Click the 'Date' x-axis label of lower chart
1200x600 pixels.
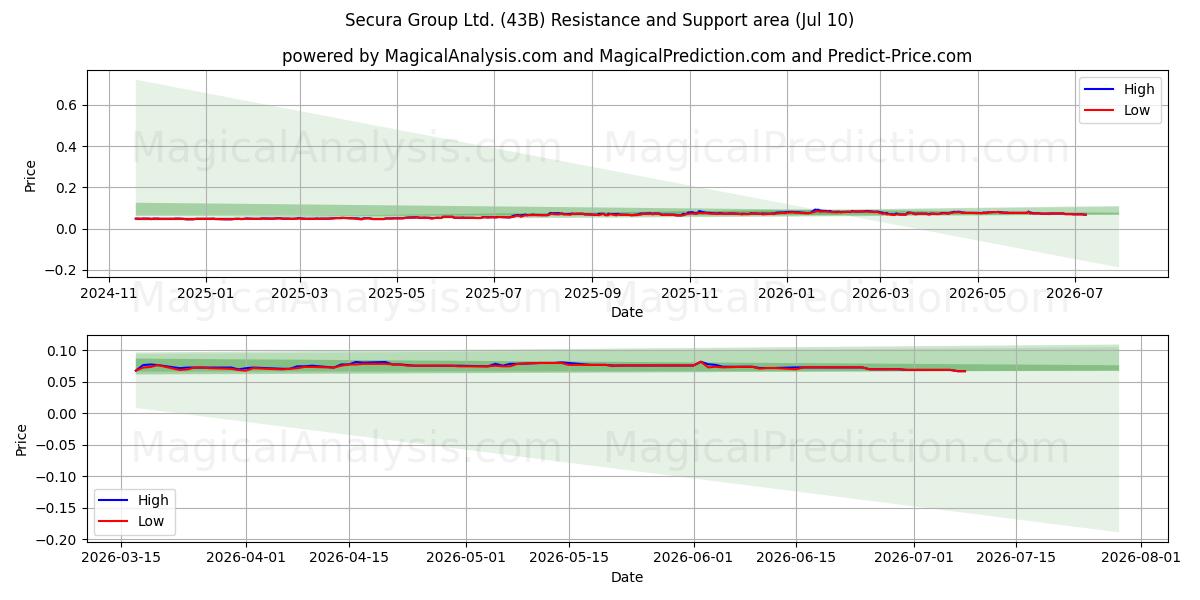tap(627, 577)
